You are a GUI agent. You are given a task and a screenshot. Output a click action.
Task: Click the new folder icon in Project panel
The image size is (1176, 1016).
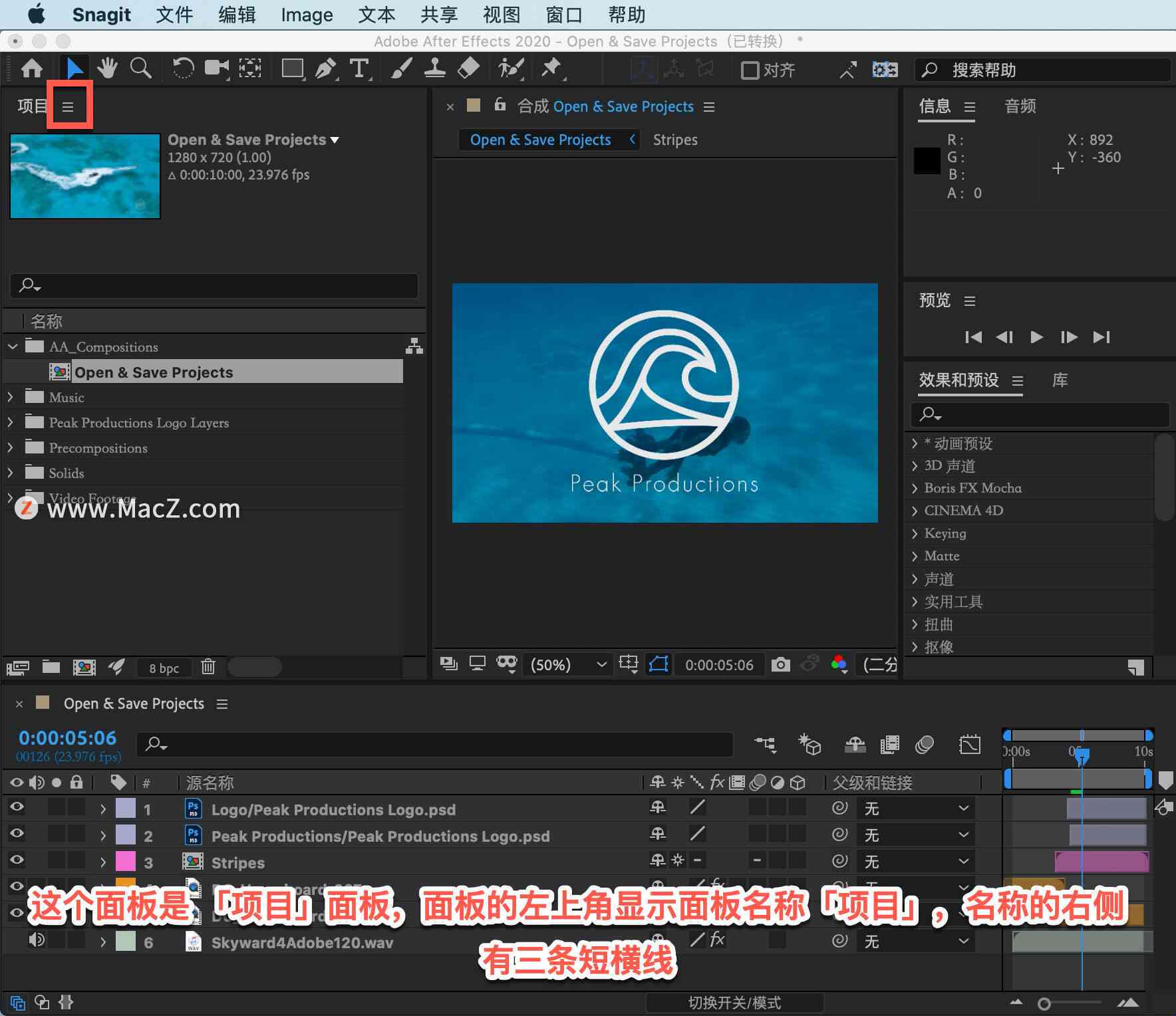pos(51,666)
